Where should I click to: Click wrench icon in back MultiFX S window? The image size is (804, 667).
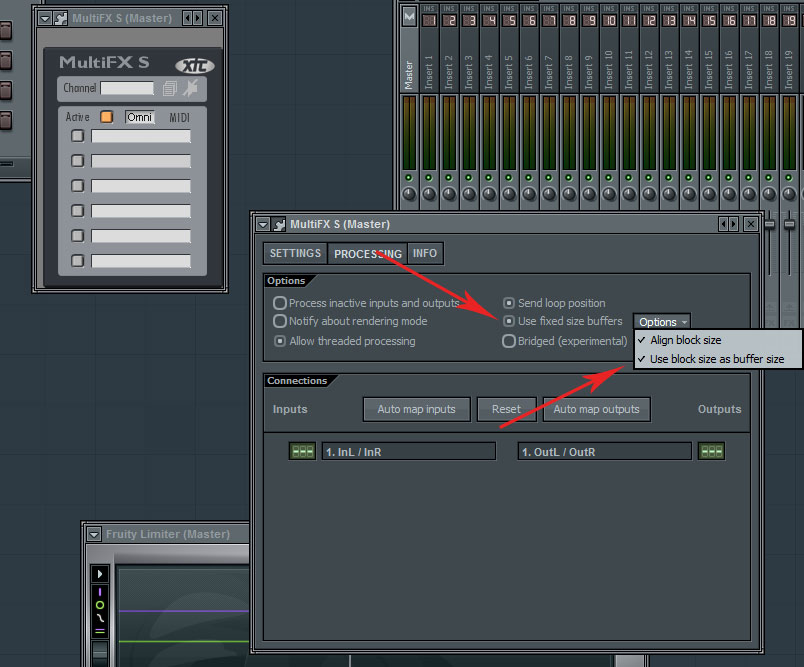tap(61, 18)
